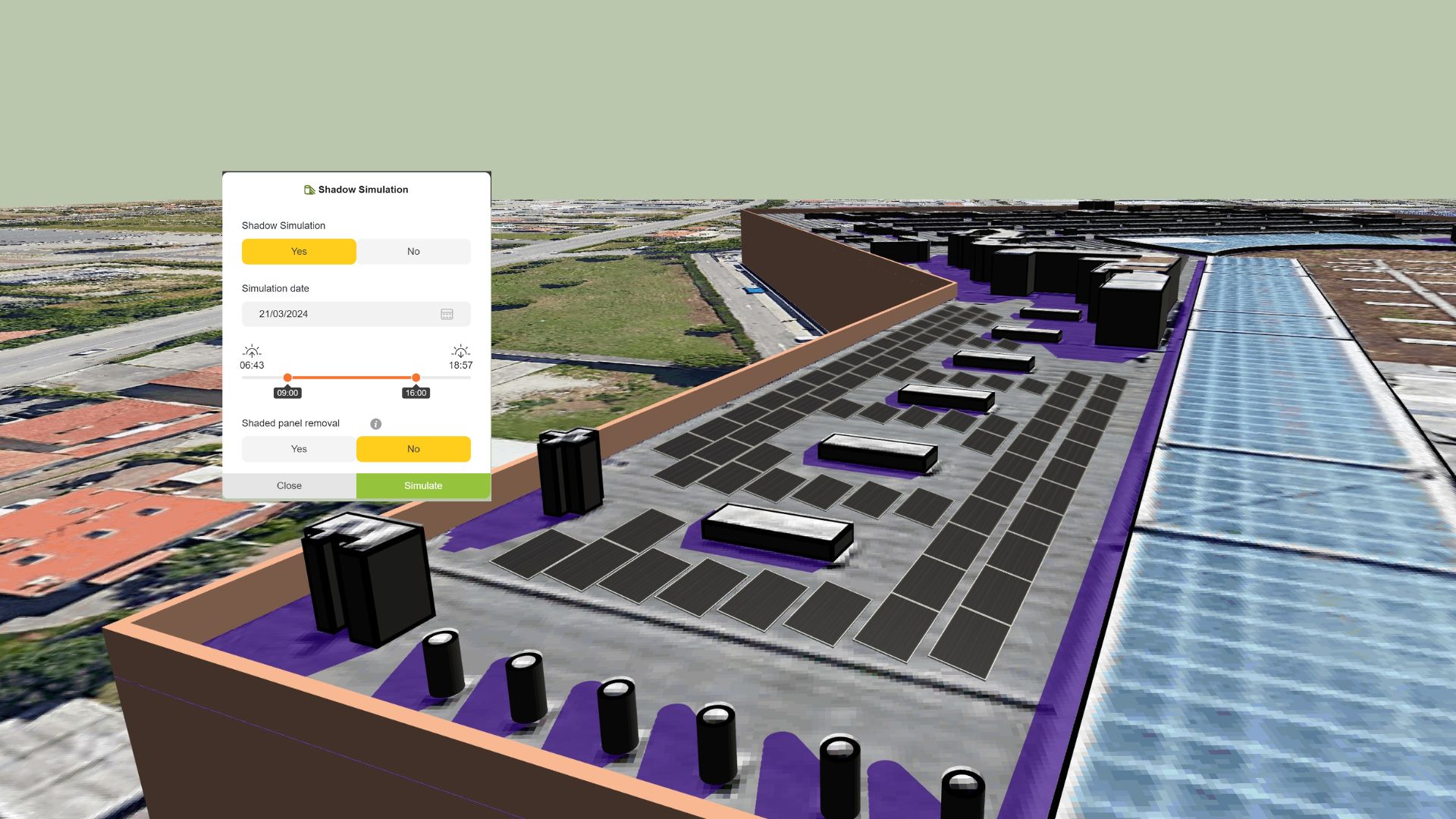Select the tall black box on the parapet corner
1456x819 pixels.
(x=369, y=579)
